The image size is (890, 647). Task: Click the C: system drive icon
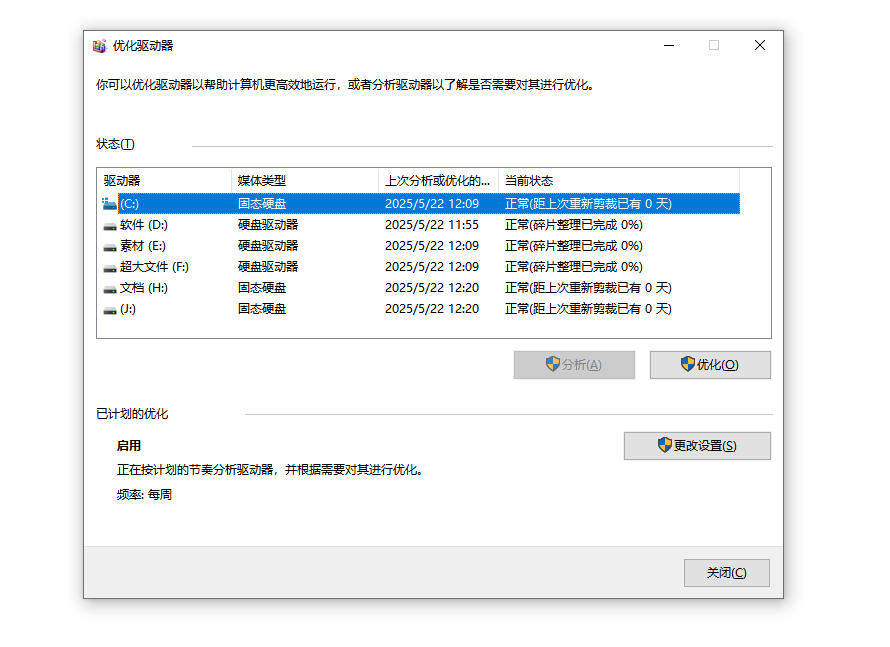coord(109,204)
